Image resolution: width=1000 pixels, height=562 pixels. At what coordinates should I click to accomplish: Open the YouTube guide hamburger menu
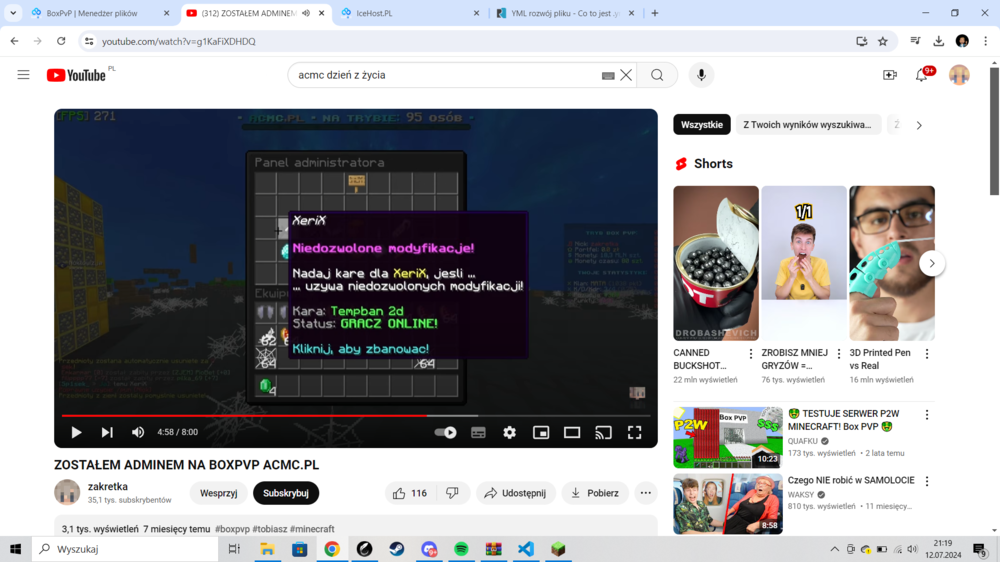tap(24, 75)
